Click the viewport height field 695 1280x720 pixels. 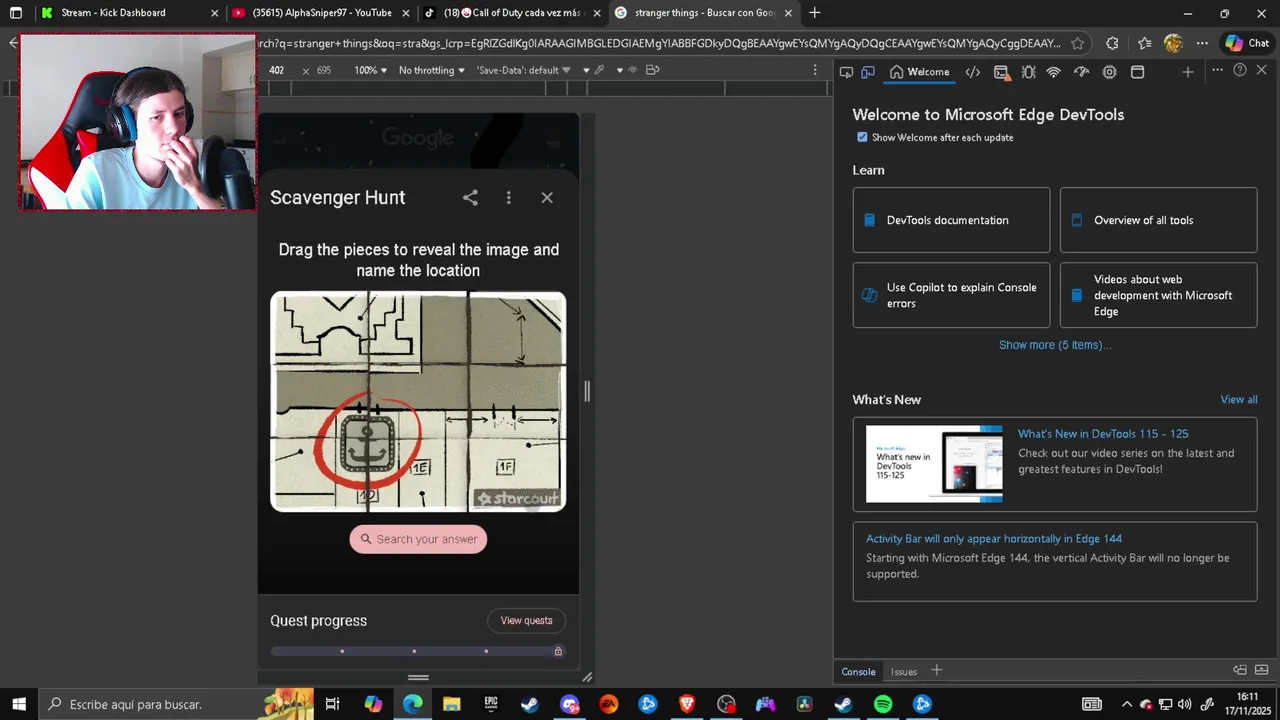[324, 70]
